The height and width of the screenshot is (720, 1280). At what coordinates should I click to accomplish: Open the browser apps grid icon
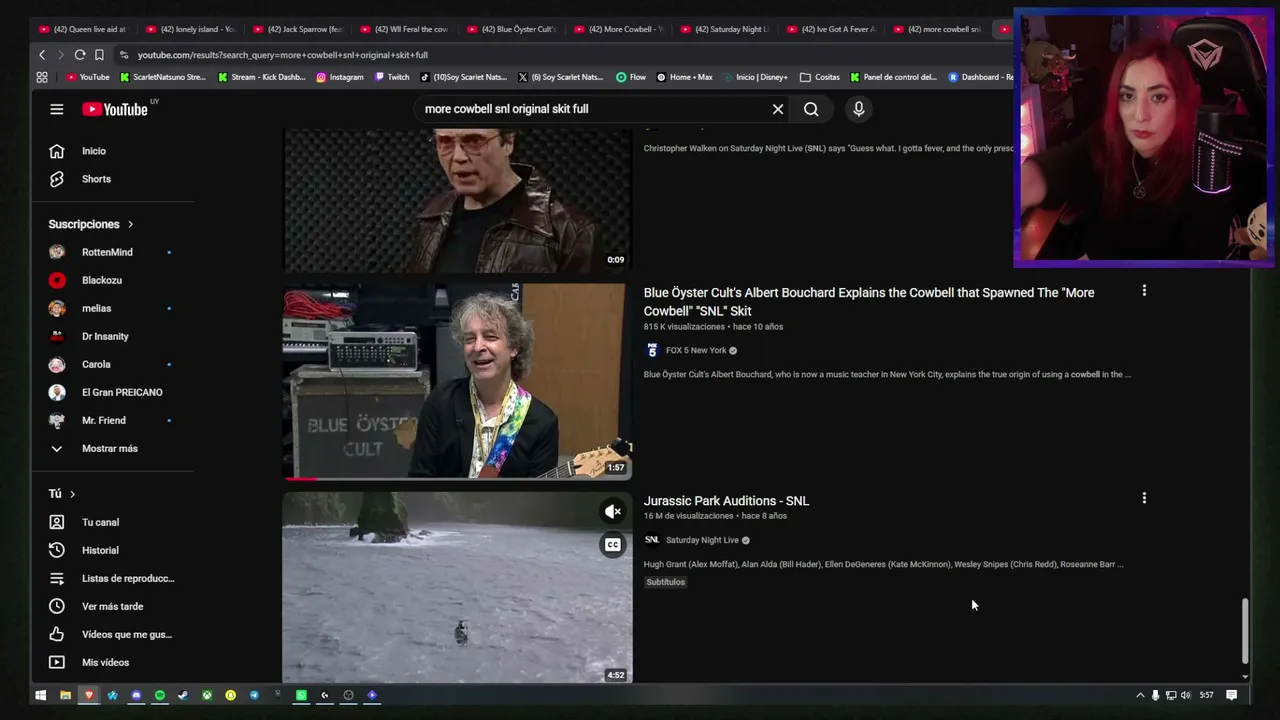click(x=42, y=77)
